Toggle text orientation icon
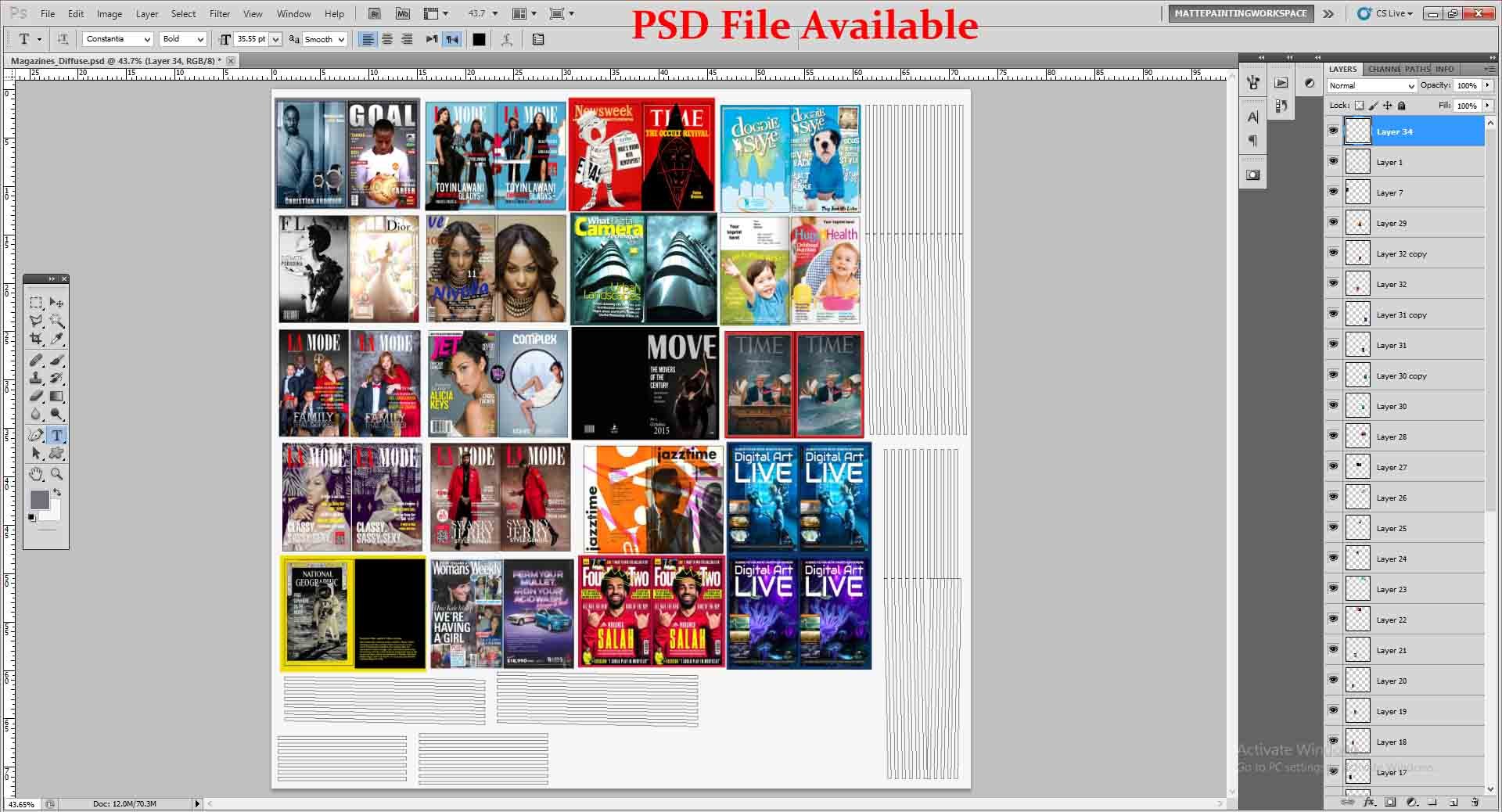The height and width of the screenshot is (812, 1502). (63, 39)
